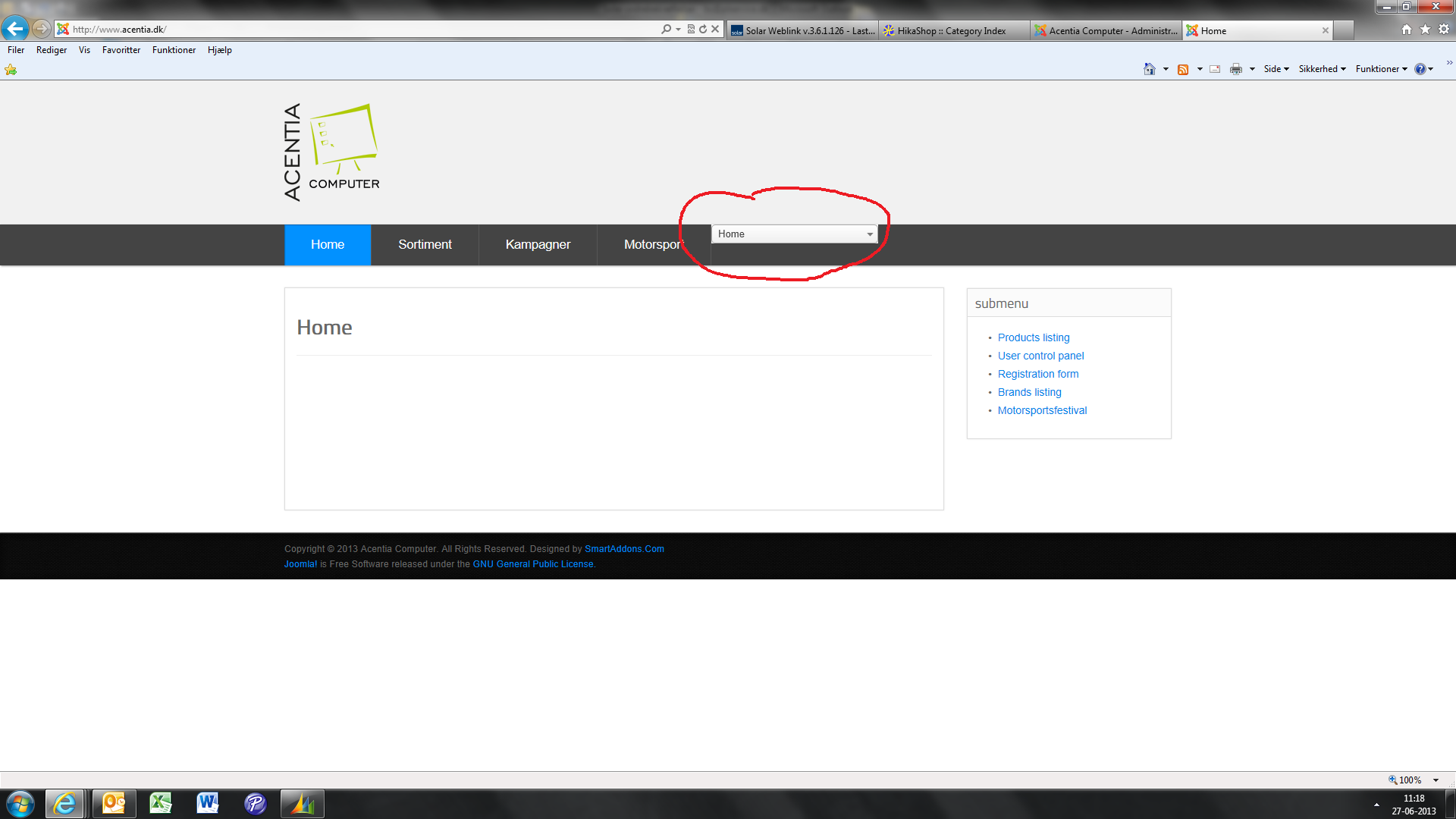
Task: Open the Home dropdown in navigation bar
Action: tap(794, 234)
